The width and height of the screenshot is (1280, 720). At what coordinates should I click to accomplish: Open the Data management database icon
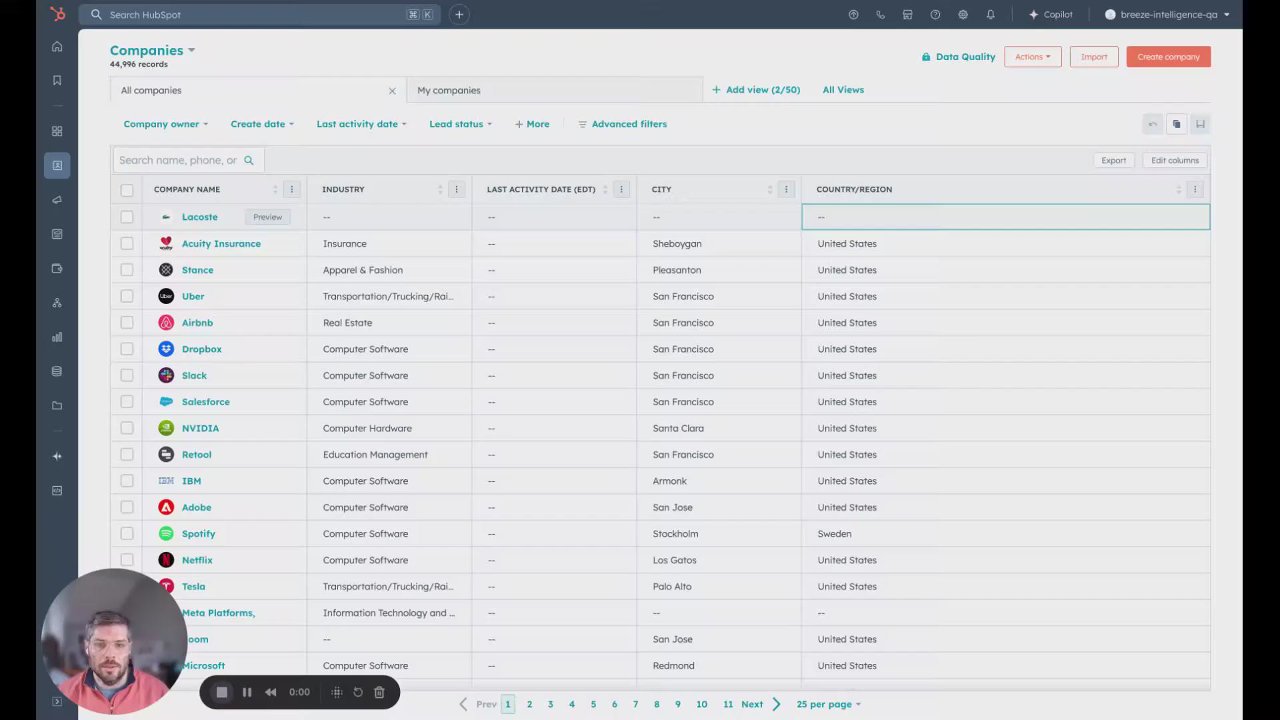(57, 371)
